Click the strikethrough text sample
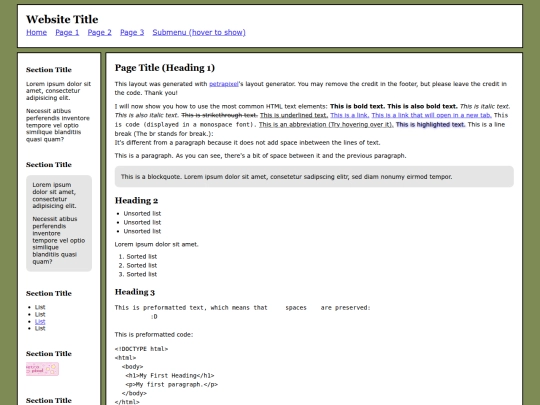Image resolution: width=540 pixels, height=405 pixels. click(x=219, y=115)
